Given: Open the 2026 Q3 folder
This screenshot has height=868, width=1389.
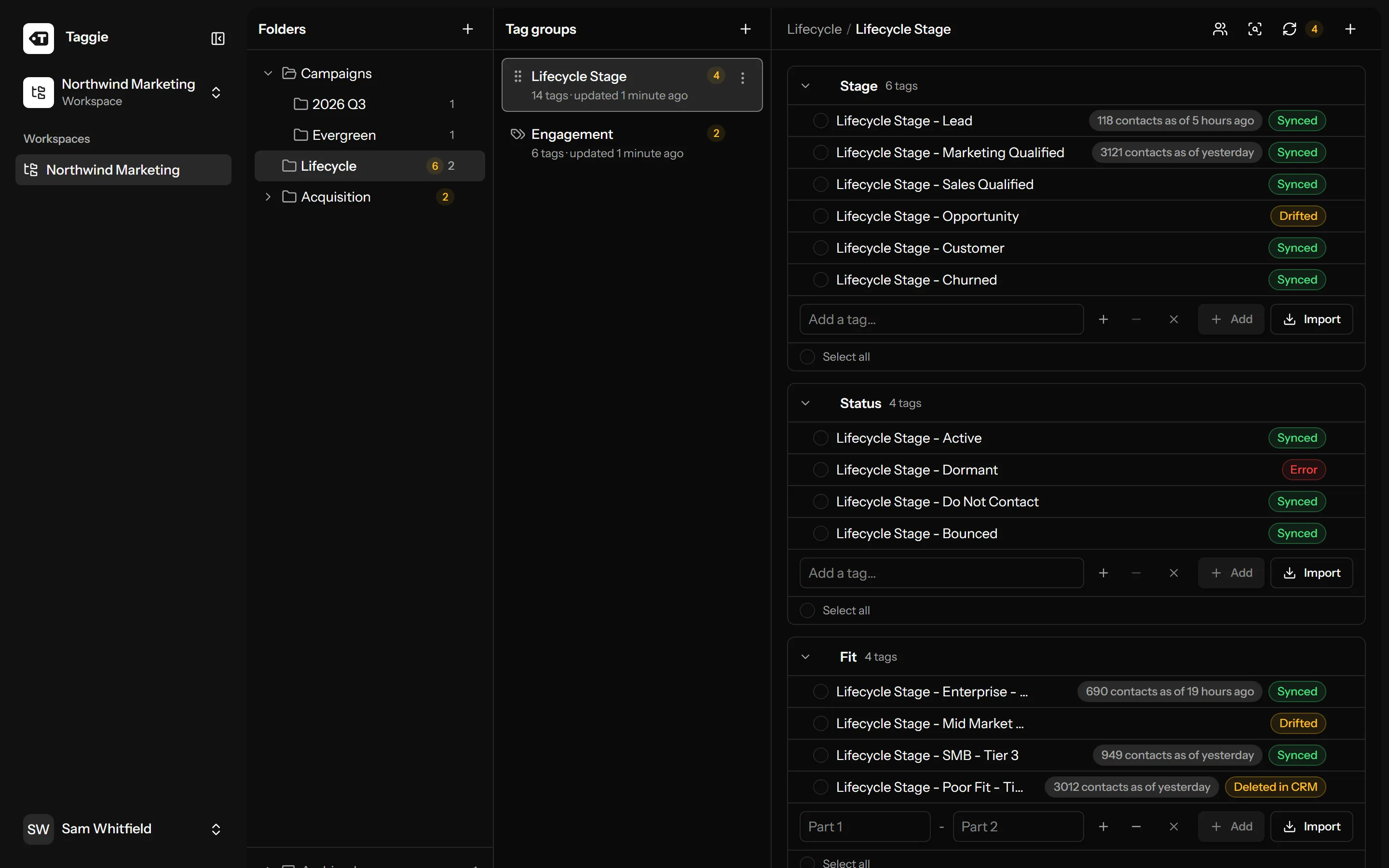Looking at the screenshot, I should pos(369,104).
